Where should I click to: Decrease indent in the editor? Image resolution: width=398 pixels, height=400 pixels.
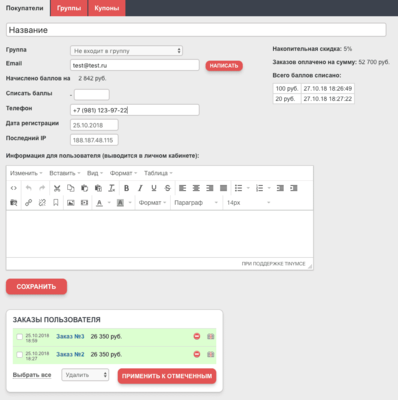(x=280, y=188)
